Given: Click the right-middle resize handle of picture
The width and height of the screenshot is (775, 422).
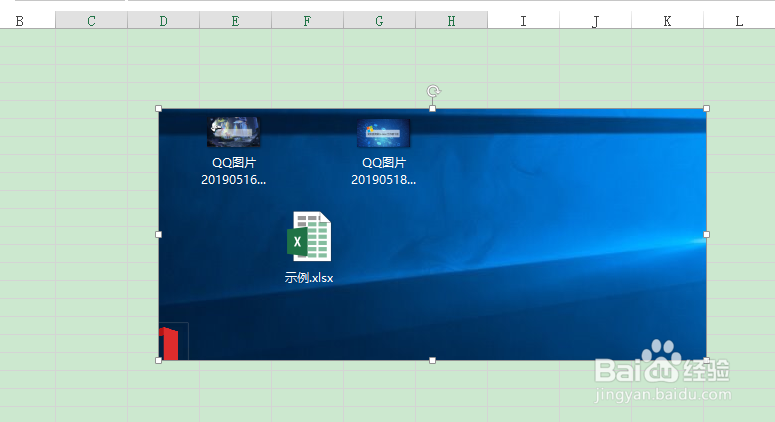Looking at the screenshot, I should click(x=706, y=234).
